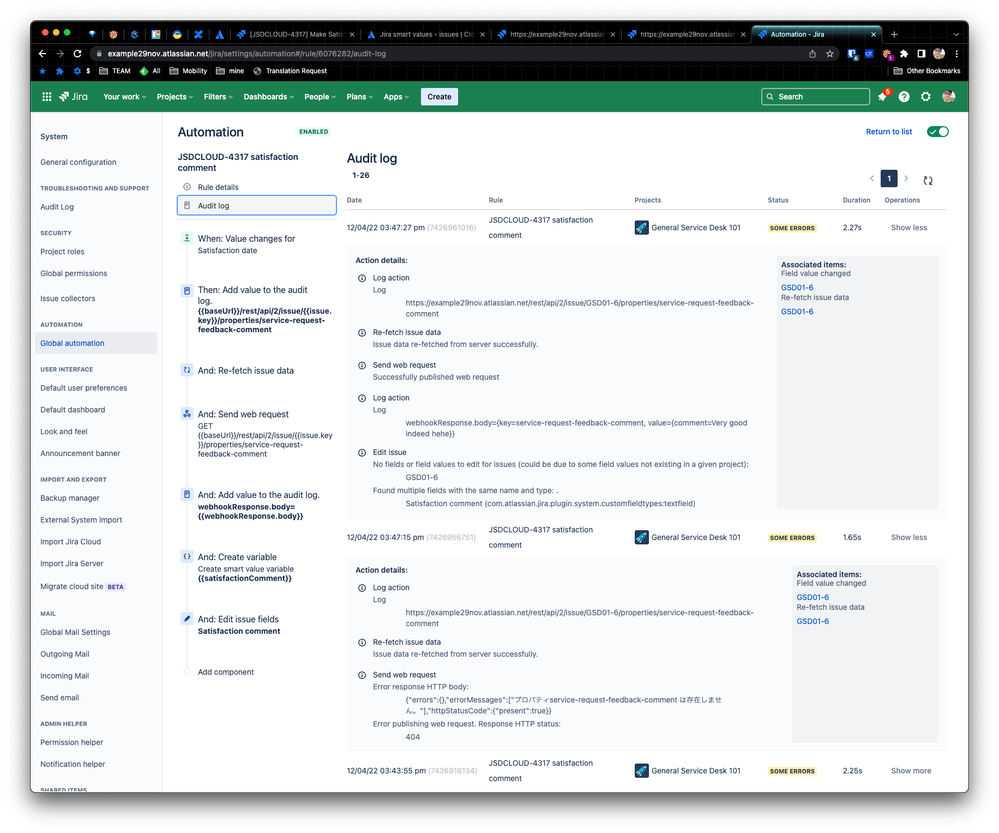Switch to the JSDCLOUD-4317 browser tab

[295, 34]
